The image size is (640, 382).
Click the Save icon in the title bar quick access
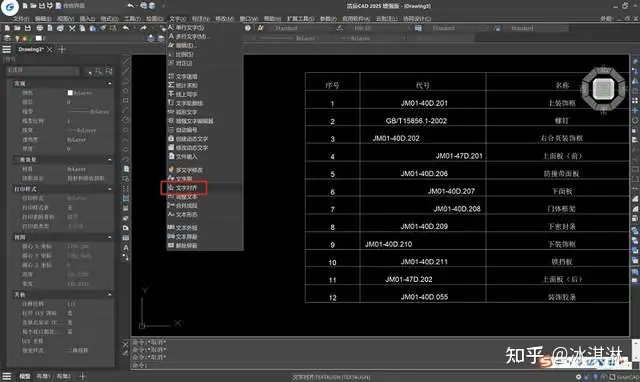pyautogui.click(x=42, y=6)
